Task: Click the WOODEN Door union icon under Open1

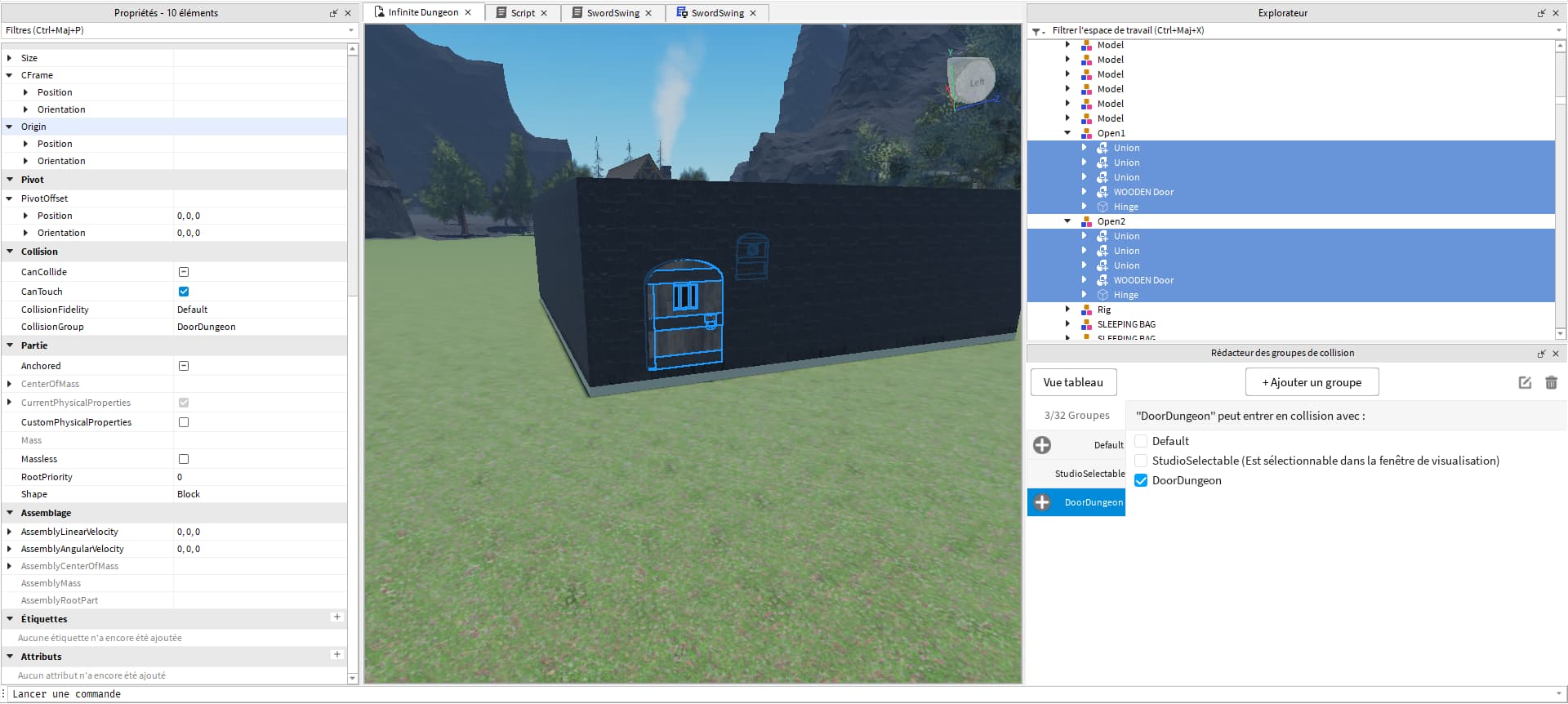Action: 1102,192
